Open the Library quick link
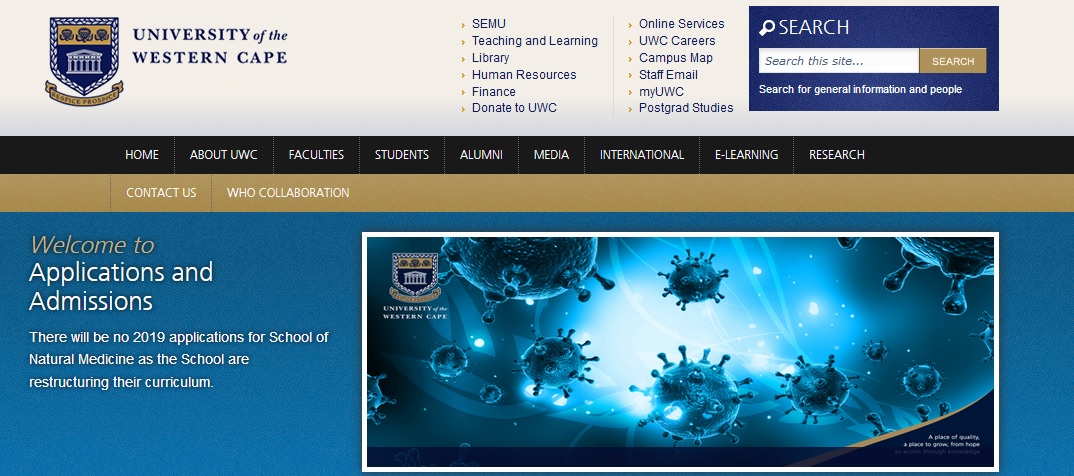1074x476 pixels. [490, 58]
